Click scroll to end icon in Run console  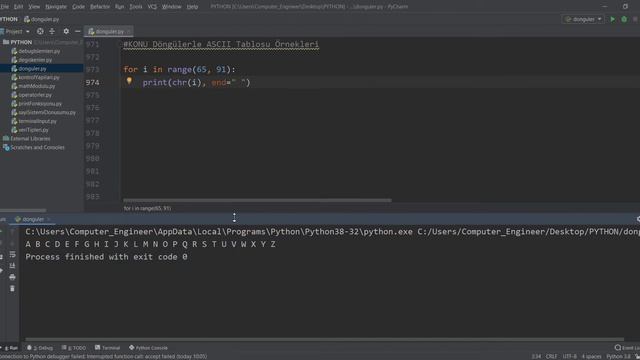point(12,266)
